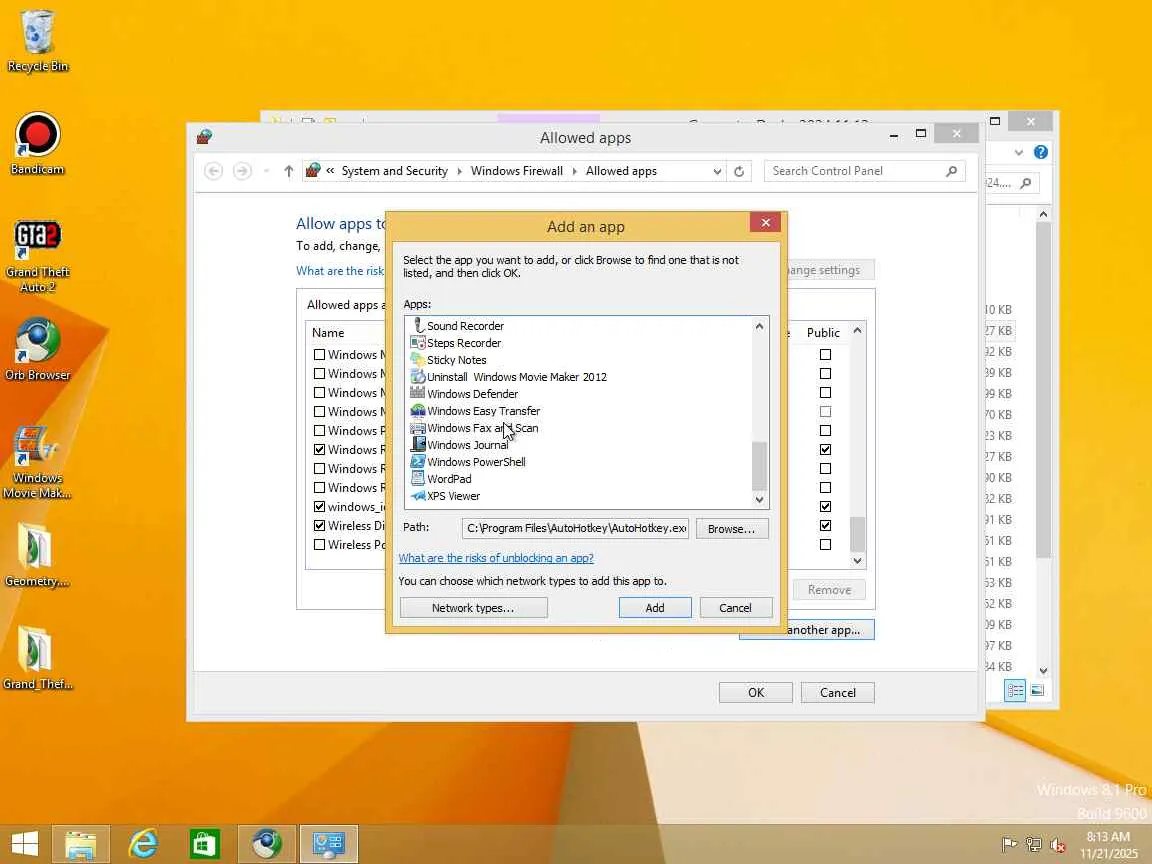
Task: Toggle Public checkbox for windows_i… row
Action: click(x=825, y=506)
